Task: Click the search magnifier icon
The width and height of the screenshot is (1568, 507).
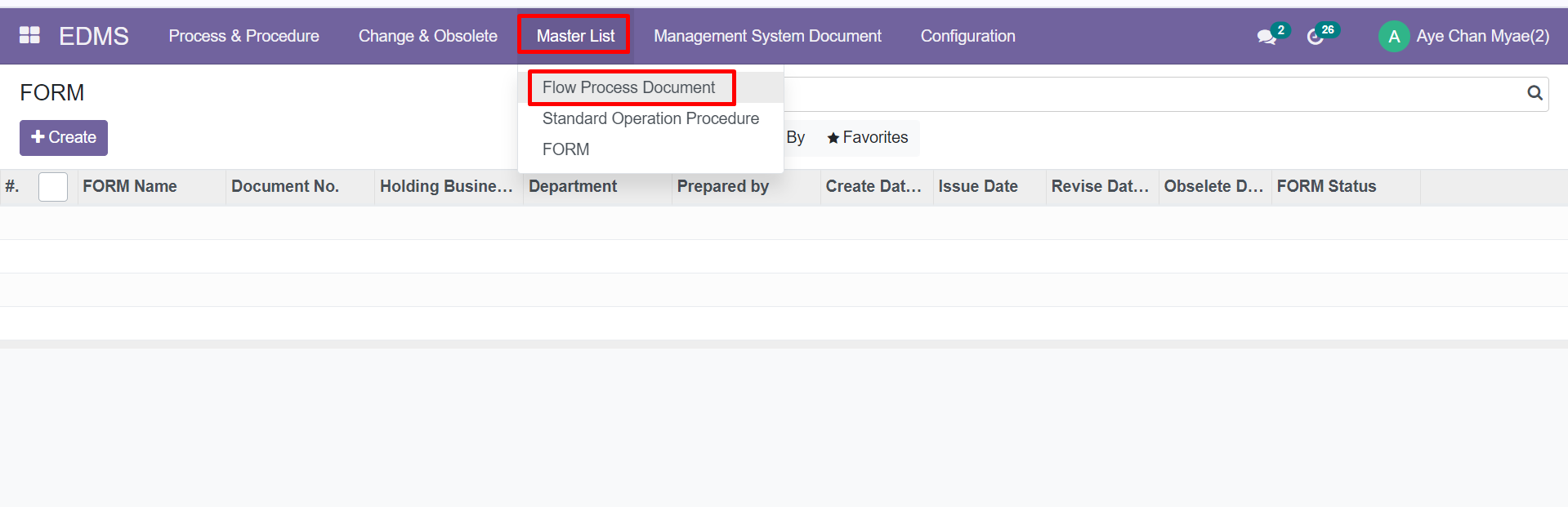Action: 1534,93
